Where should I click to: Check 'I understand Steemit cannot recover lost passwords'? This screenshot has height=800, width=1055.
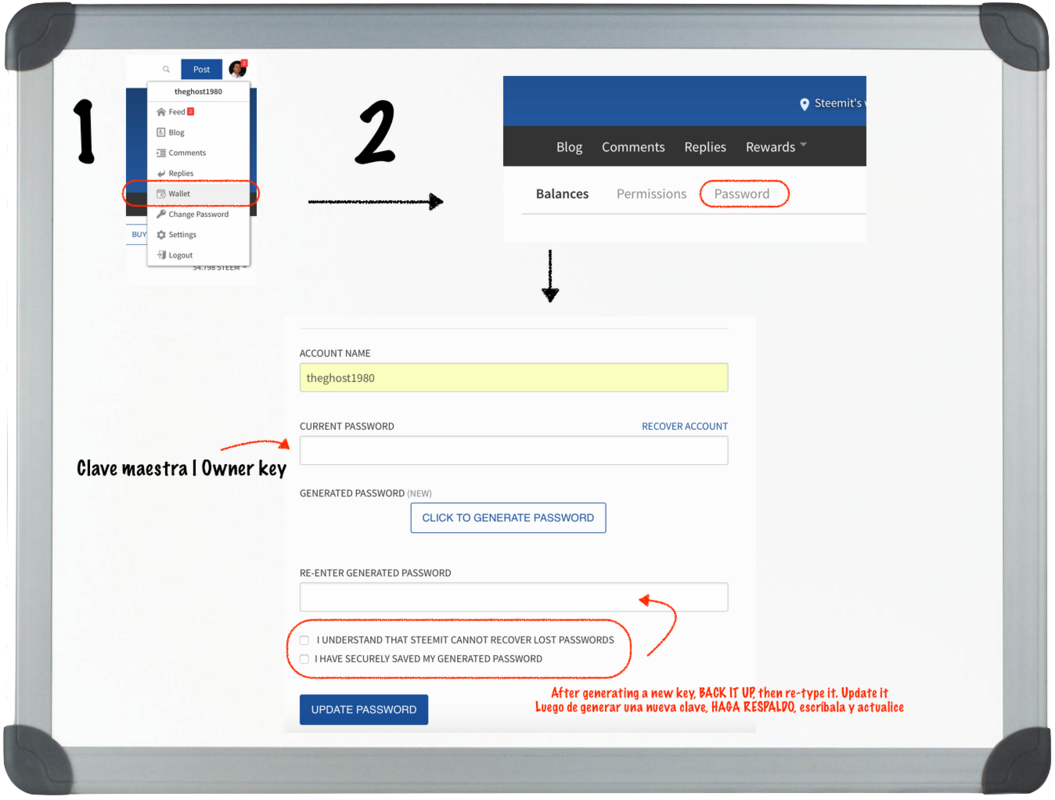tap(304, 640)
